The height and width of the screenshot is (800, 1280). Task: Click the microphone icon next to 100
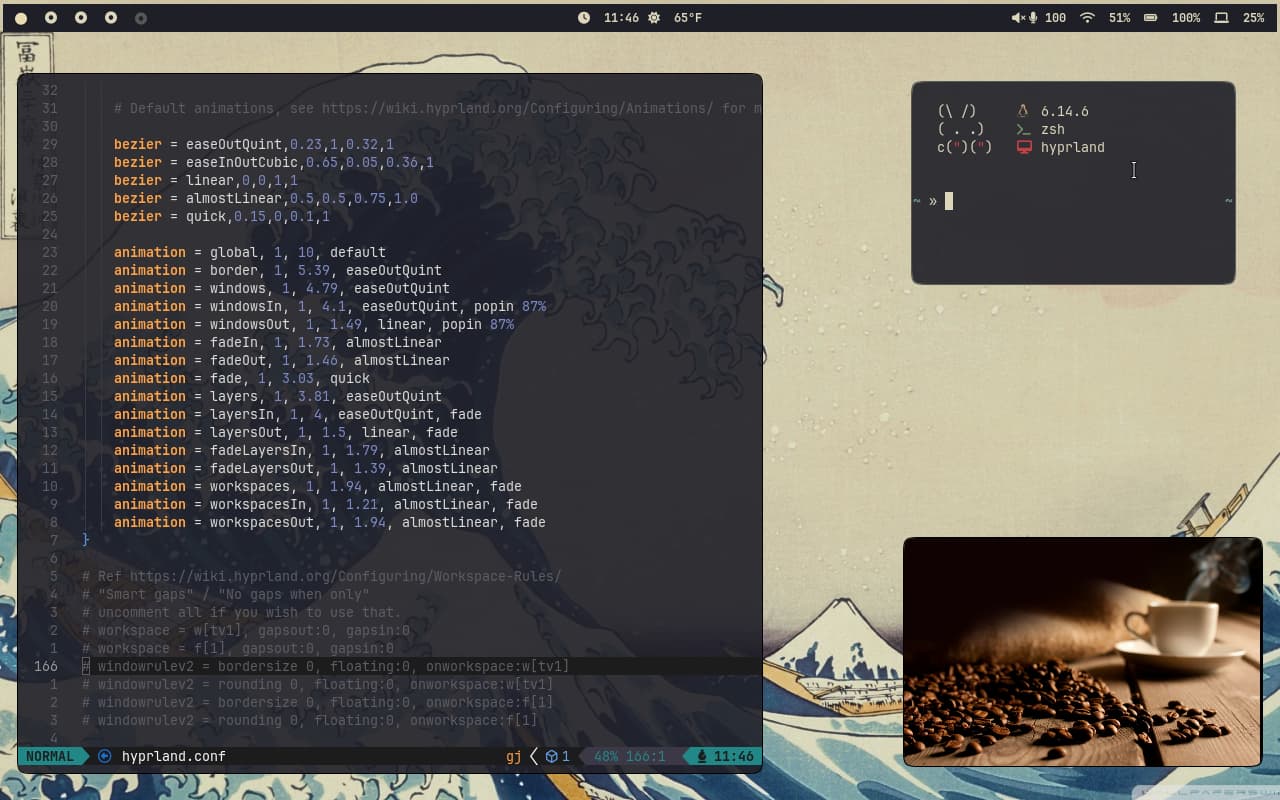1033,18
